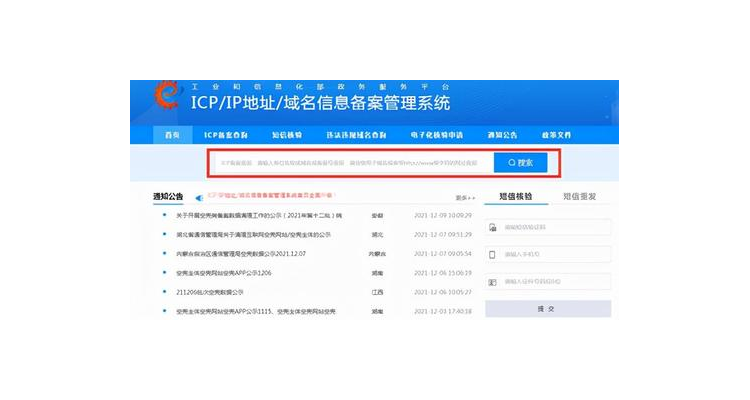Open the 211206批次空壳数据公示 notice

click(210, 292)
